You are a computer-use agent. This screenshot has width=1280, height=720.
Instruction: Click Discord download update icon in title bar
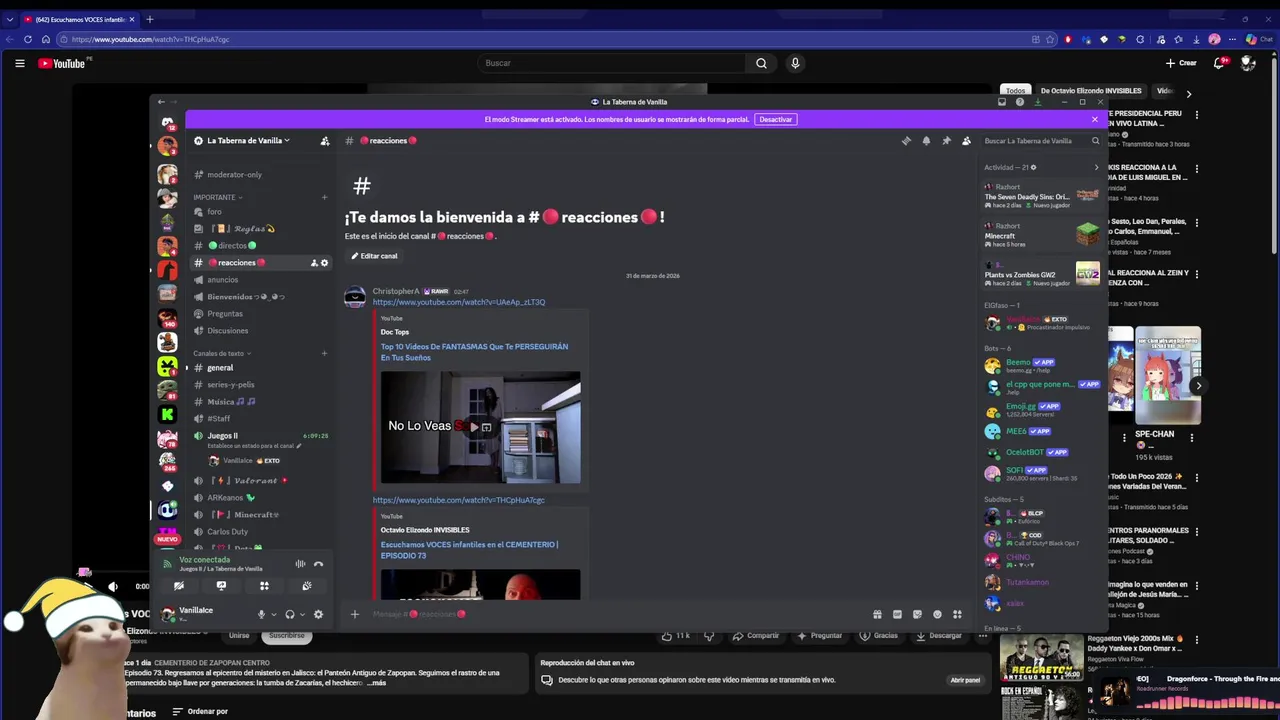(1038, 102)
